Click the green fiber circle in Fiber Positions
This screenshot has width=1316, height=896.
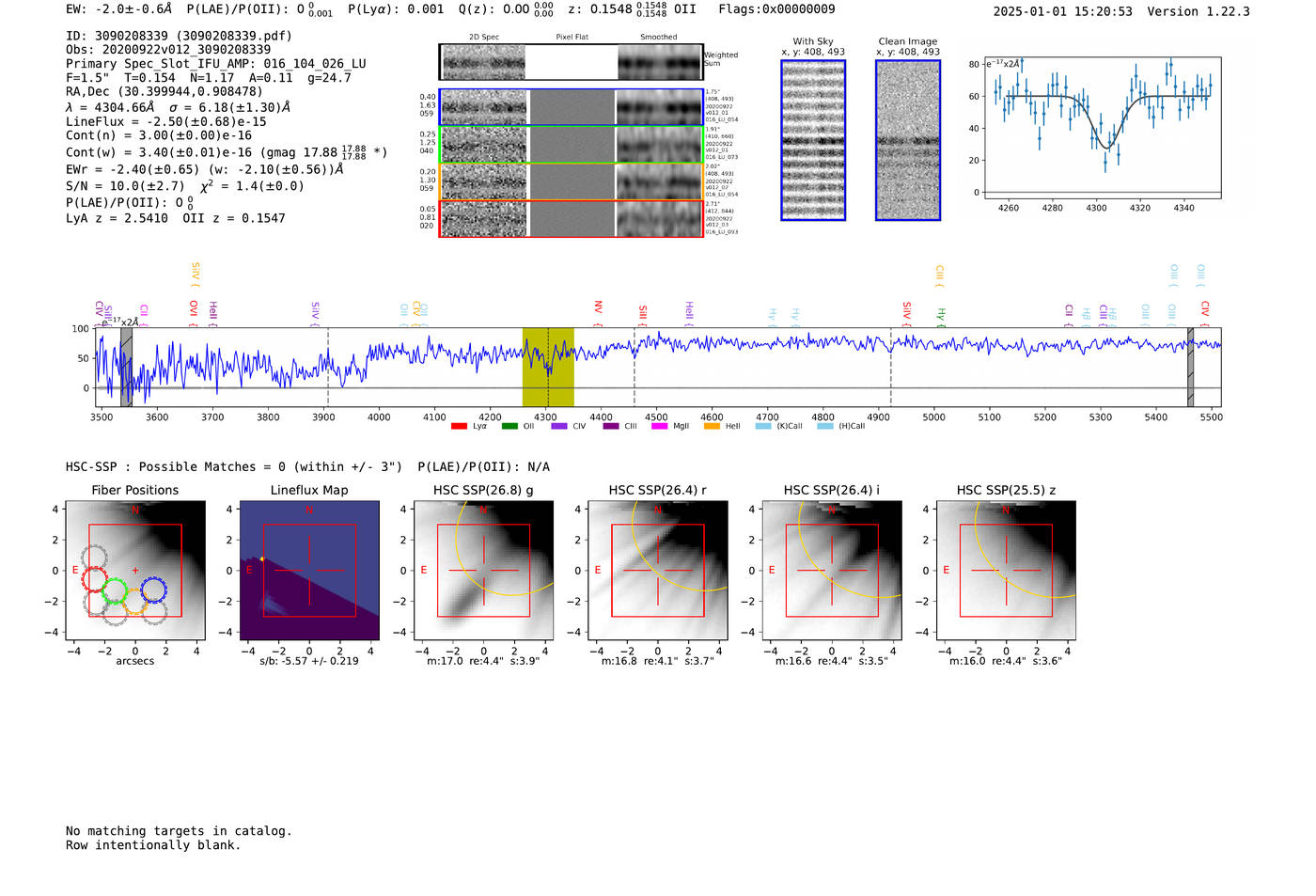coord(115,591)
